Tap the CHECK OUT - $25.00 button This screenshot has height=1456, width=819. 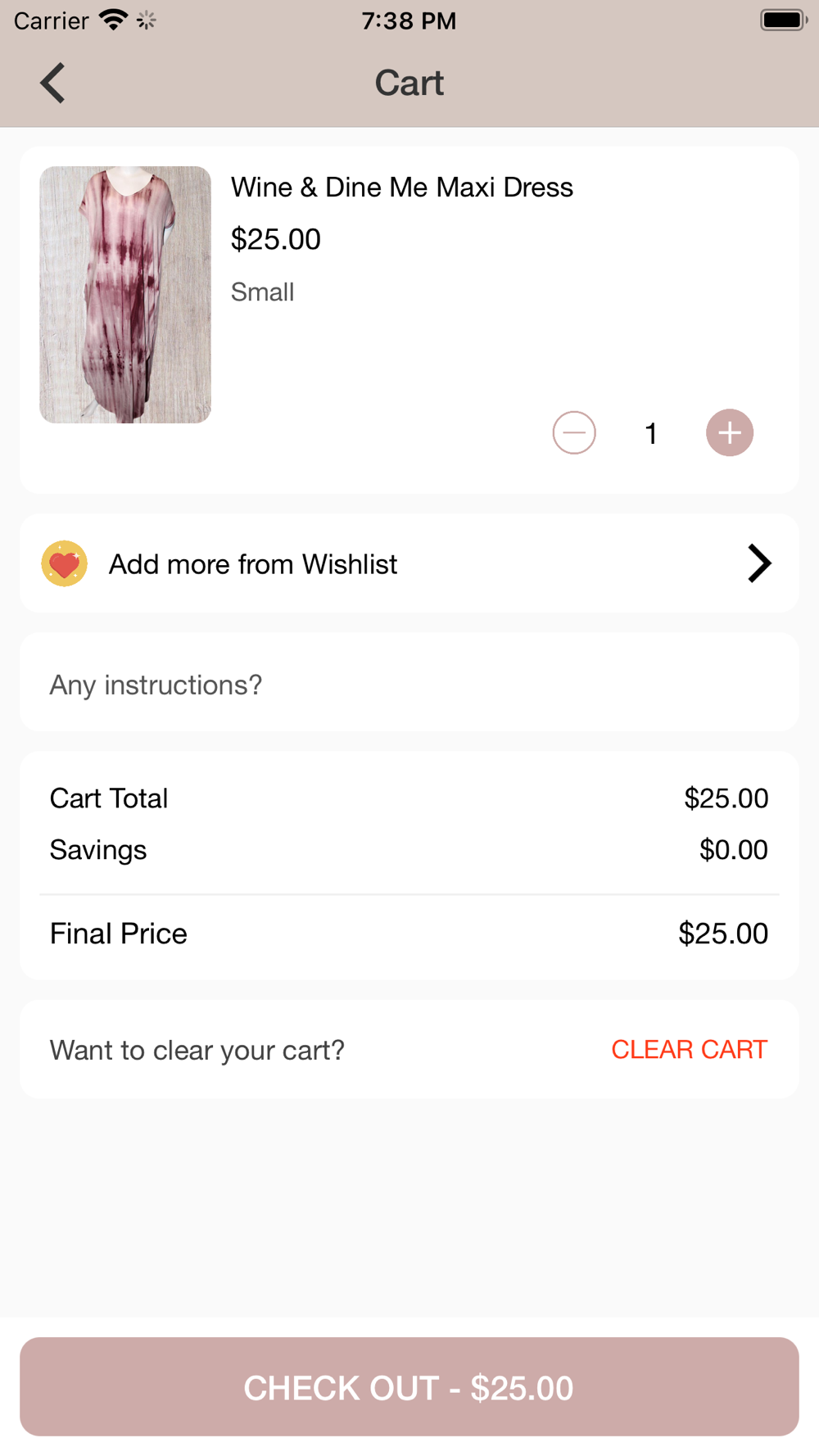click(409, 1386)
